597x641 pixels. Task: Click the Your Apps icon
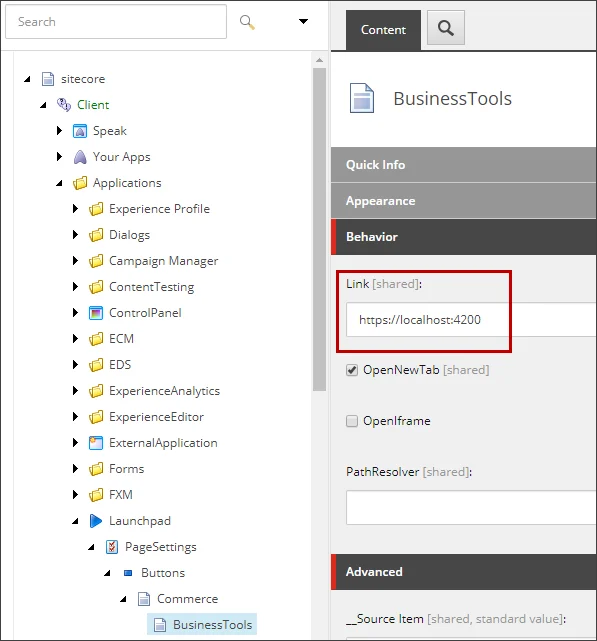tap(80, 157)
